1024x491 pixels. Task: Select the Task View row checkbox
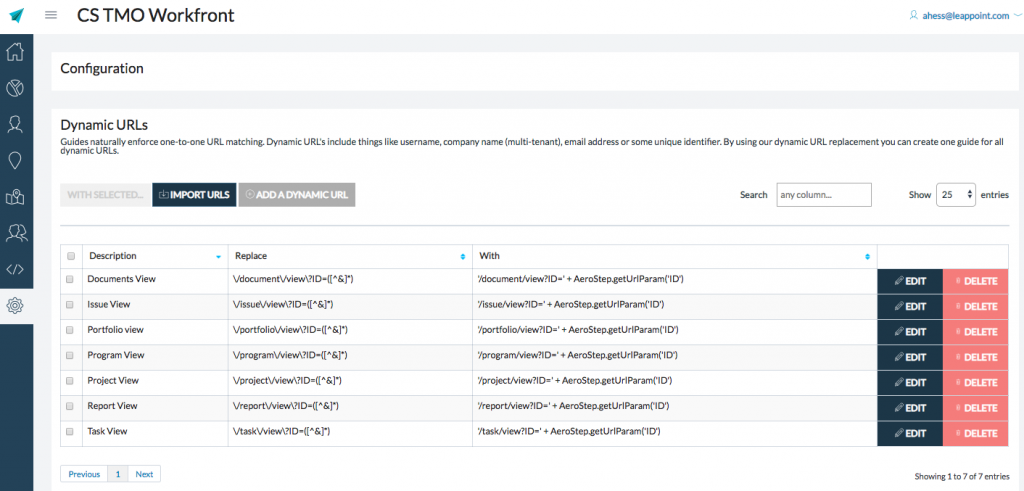pyautogui.click(x=70, y=432)
